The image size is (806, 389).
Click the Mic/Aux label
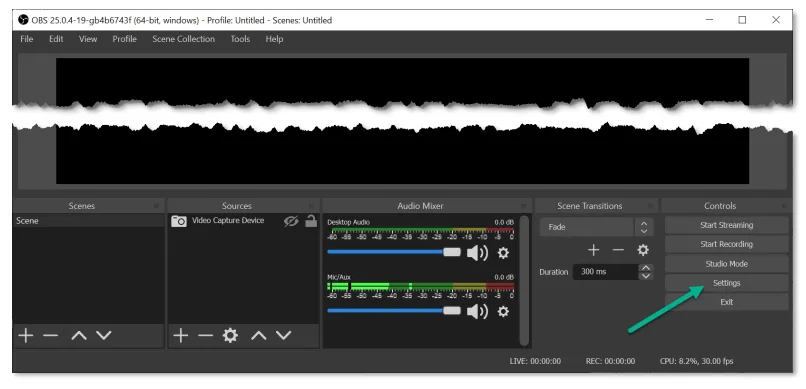click(x=339, y=277)
